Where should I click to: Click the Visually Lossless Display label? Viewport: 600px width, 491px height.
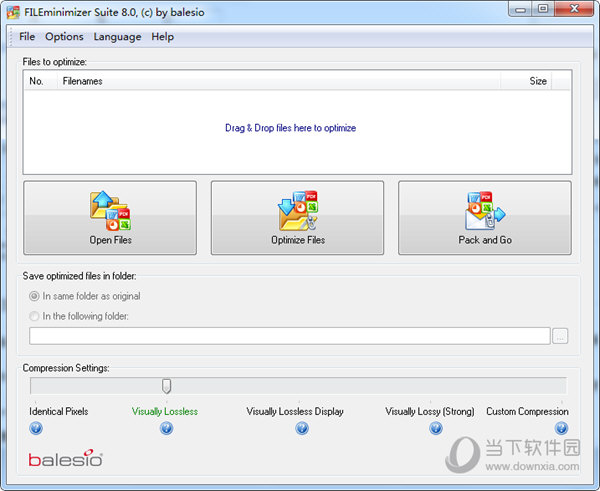point(295,411)
